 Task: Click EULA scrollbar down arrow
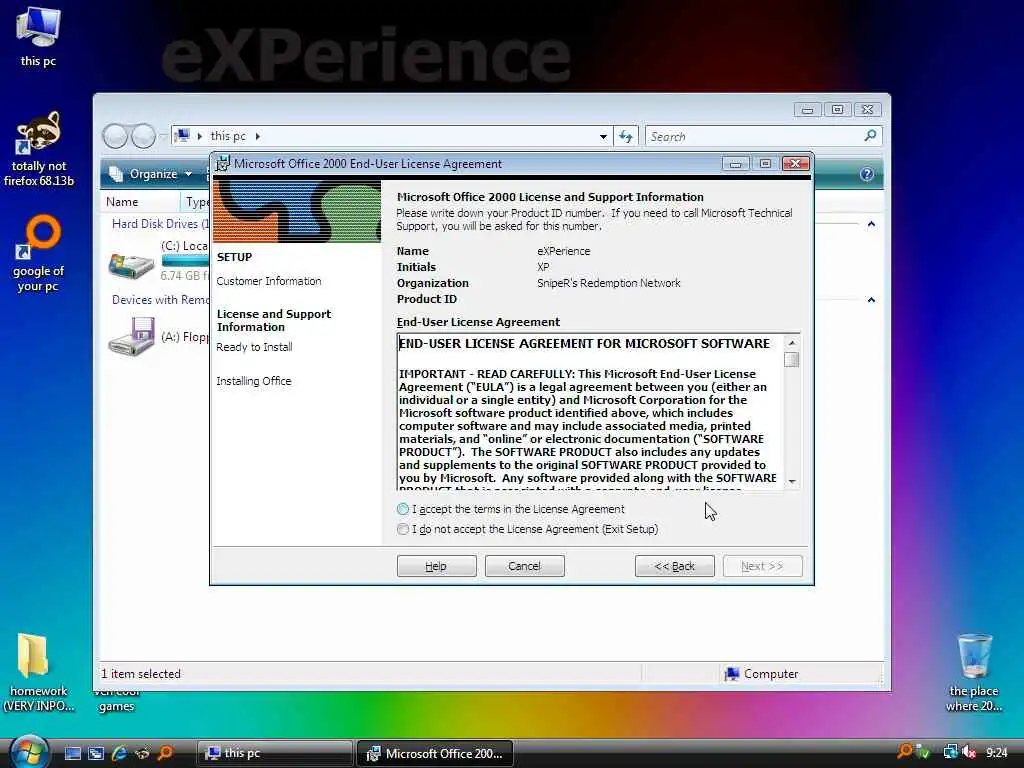792,481
